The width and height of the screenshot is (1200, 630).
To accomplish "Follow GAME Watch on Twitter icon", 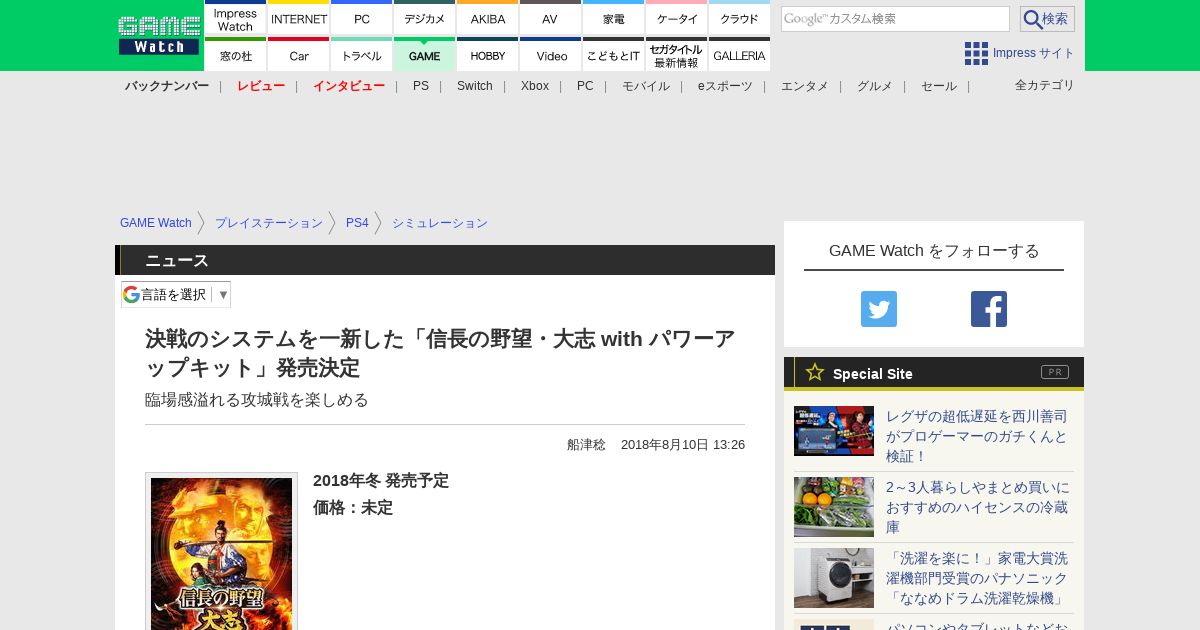I will pyautogui.click(x=879, y=309).
